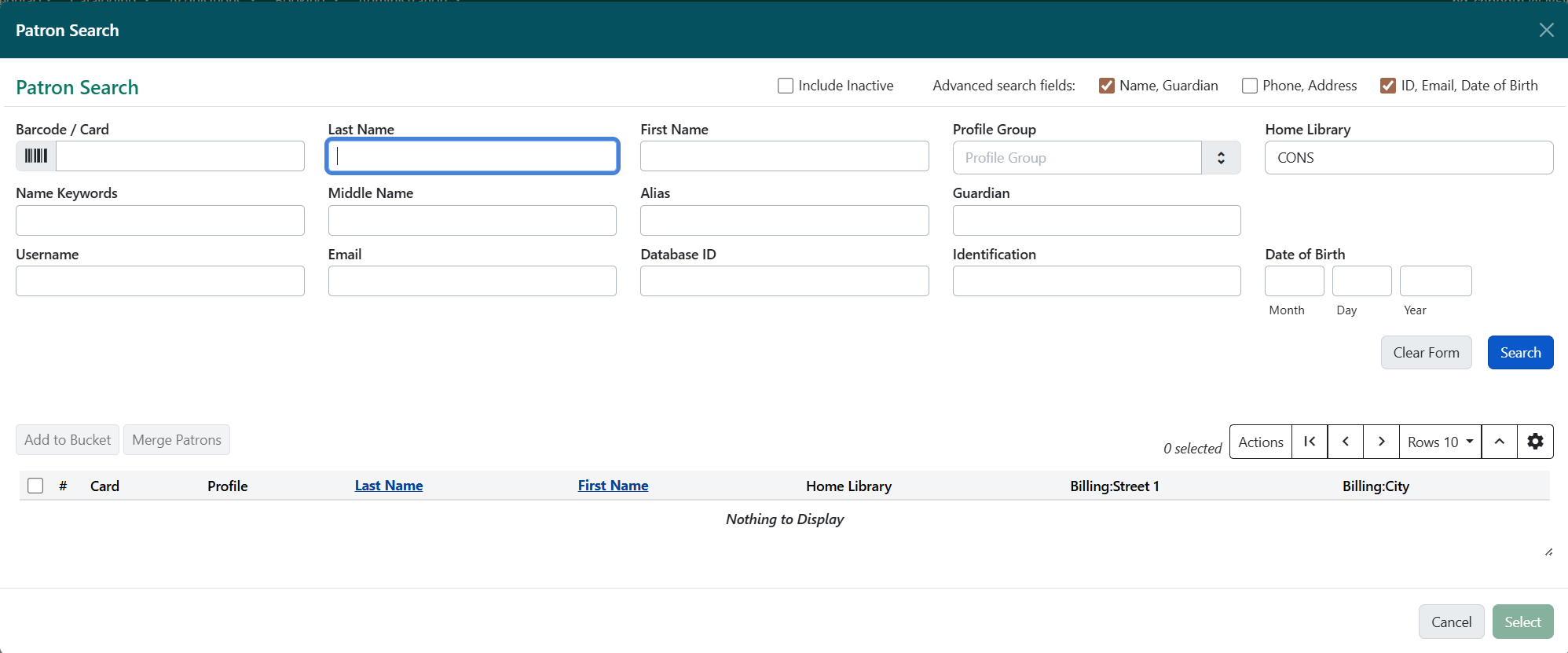The height and width of the screenshot is (653, 1568).
Task: Sort results by First Name column
Action: [x=613, y=486]
